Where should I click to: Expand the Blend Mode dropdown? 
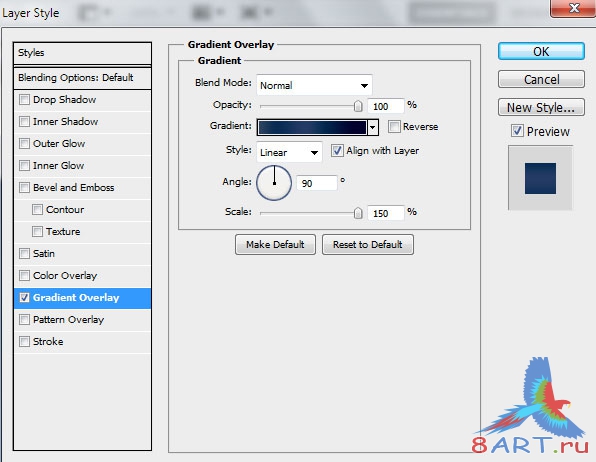(x=314, y=85)
